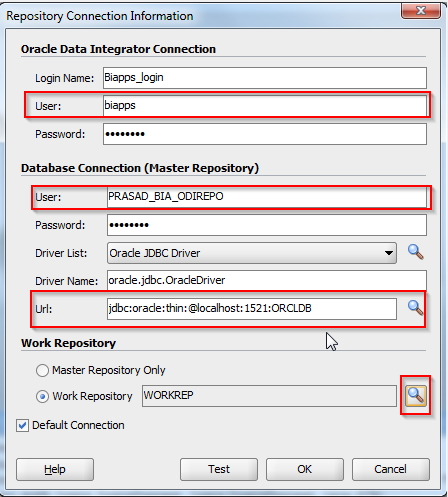Close the Repository Connection Information window
Screen dimensions: 448x497
coord(421,11)
